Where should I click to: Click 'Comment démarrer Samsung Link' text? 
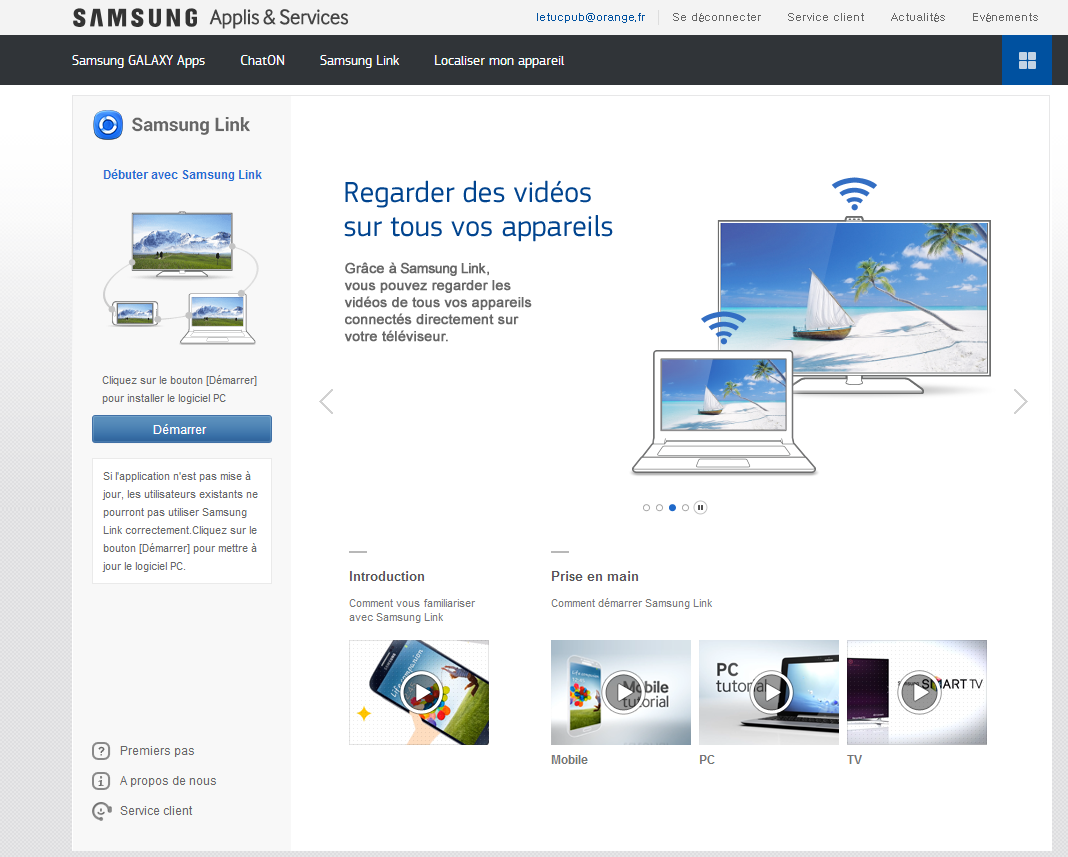631,604
